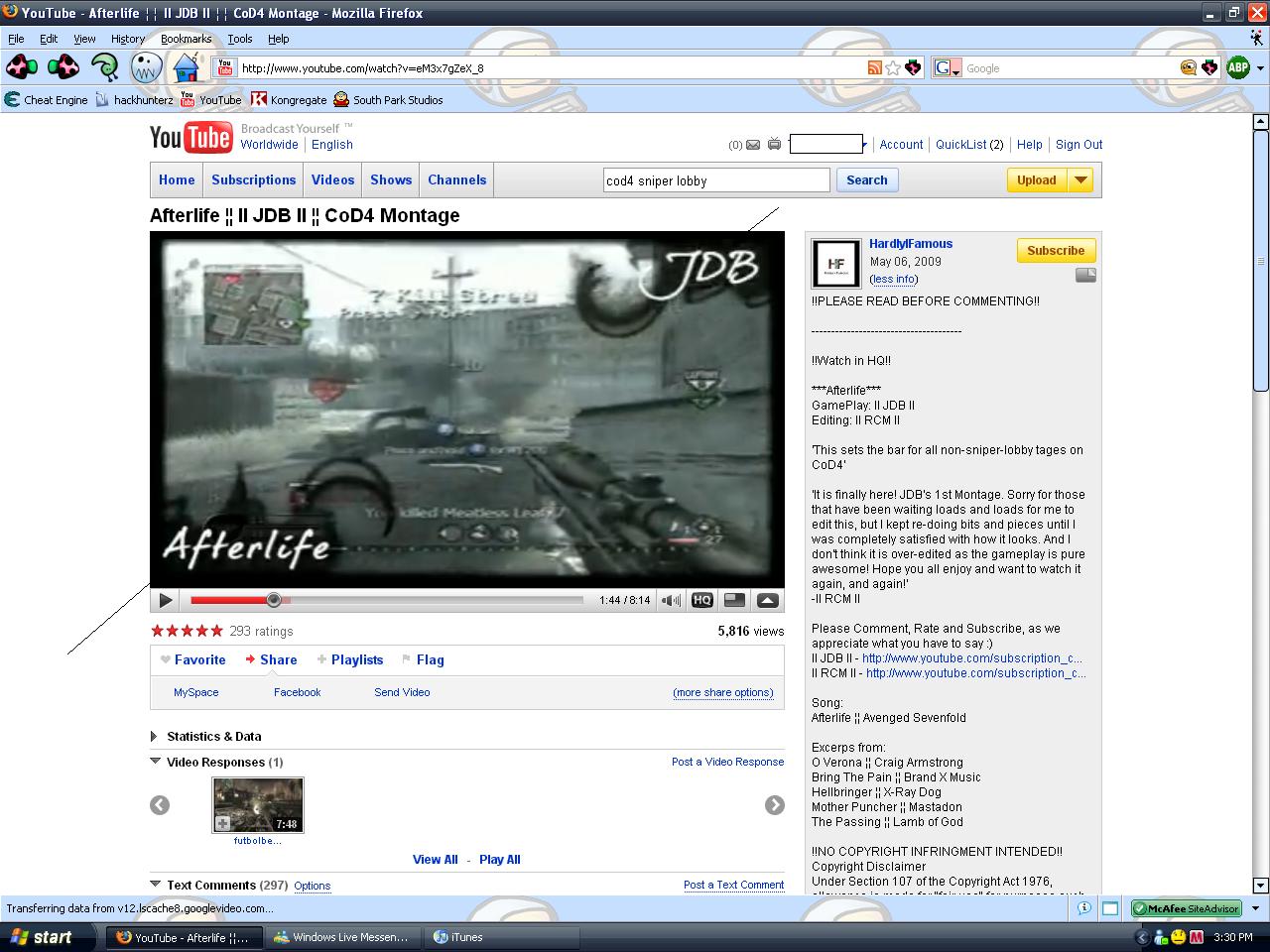Collapse the description with less info
The image size is (1270, 952).
tap(895, 280)
